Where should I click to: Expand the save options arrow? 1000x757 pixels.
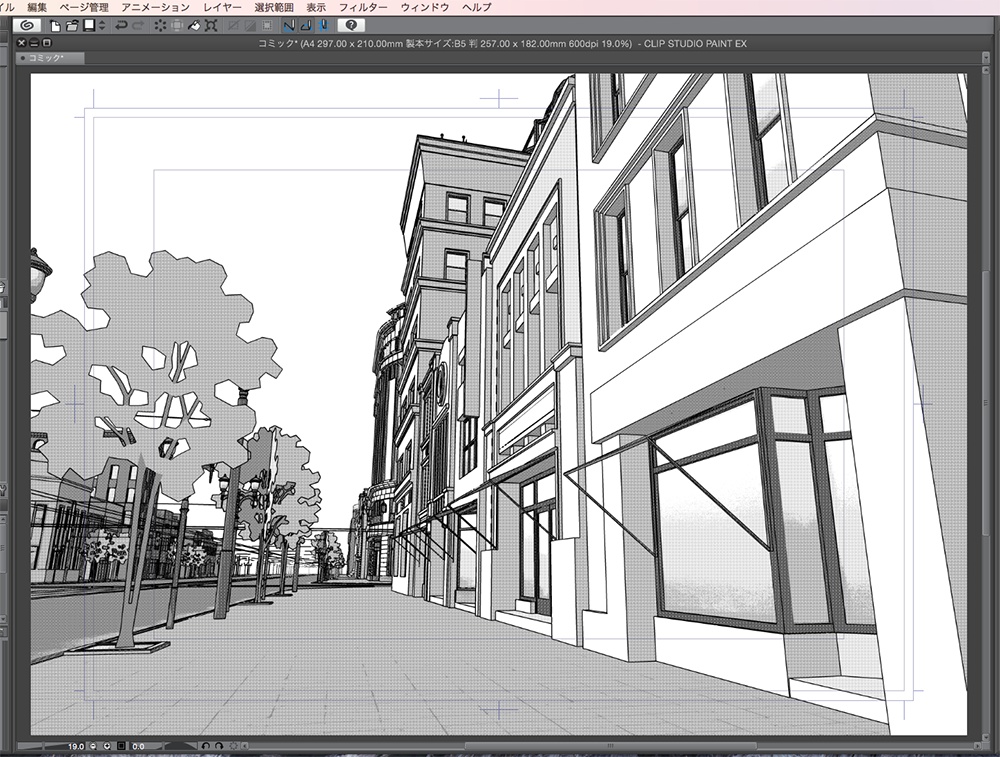tap(101, 26)
